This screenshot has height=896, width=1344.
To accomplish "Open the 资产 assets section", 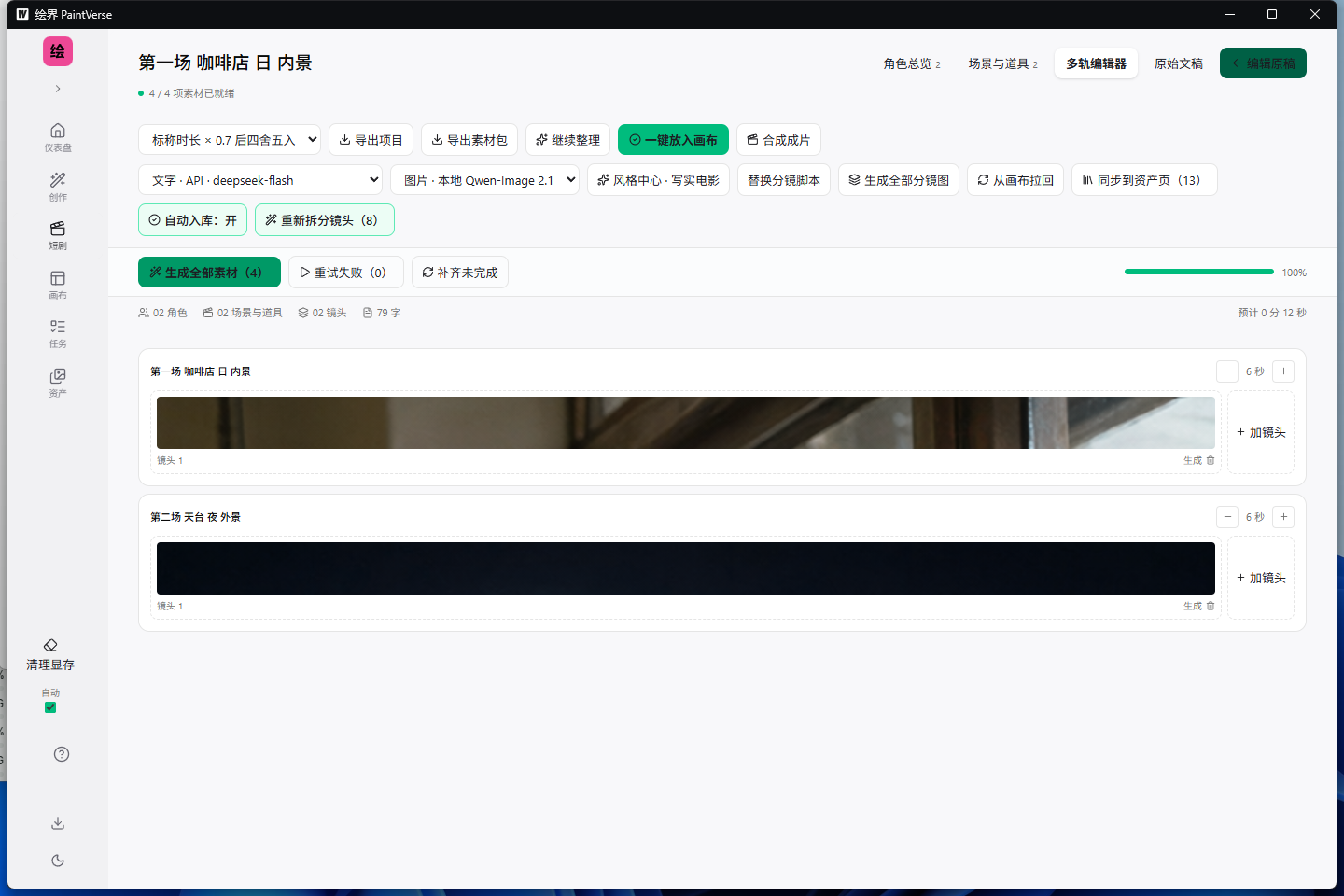I will click(58, 382).
